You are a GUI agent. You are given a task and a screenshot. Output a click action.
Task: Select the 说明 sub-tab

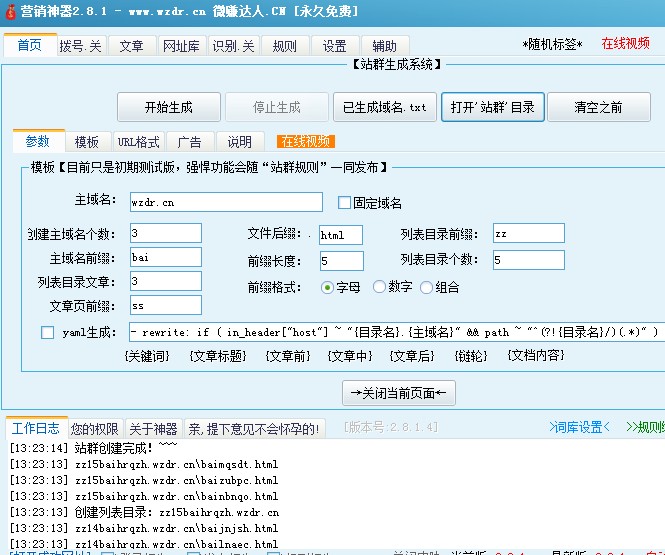[x=240, y=142]
